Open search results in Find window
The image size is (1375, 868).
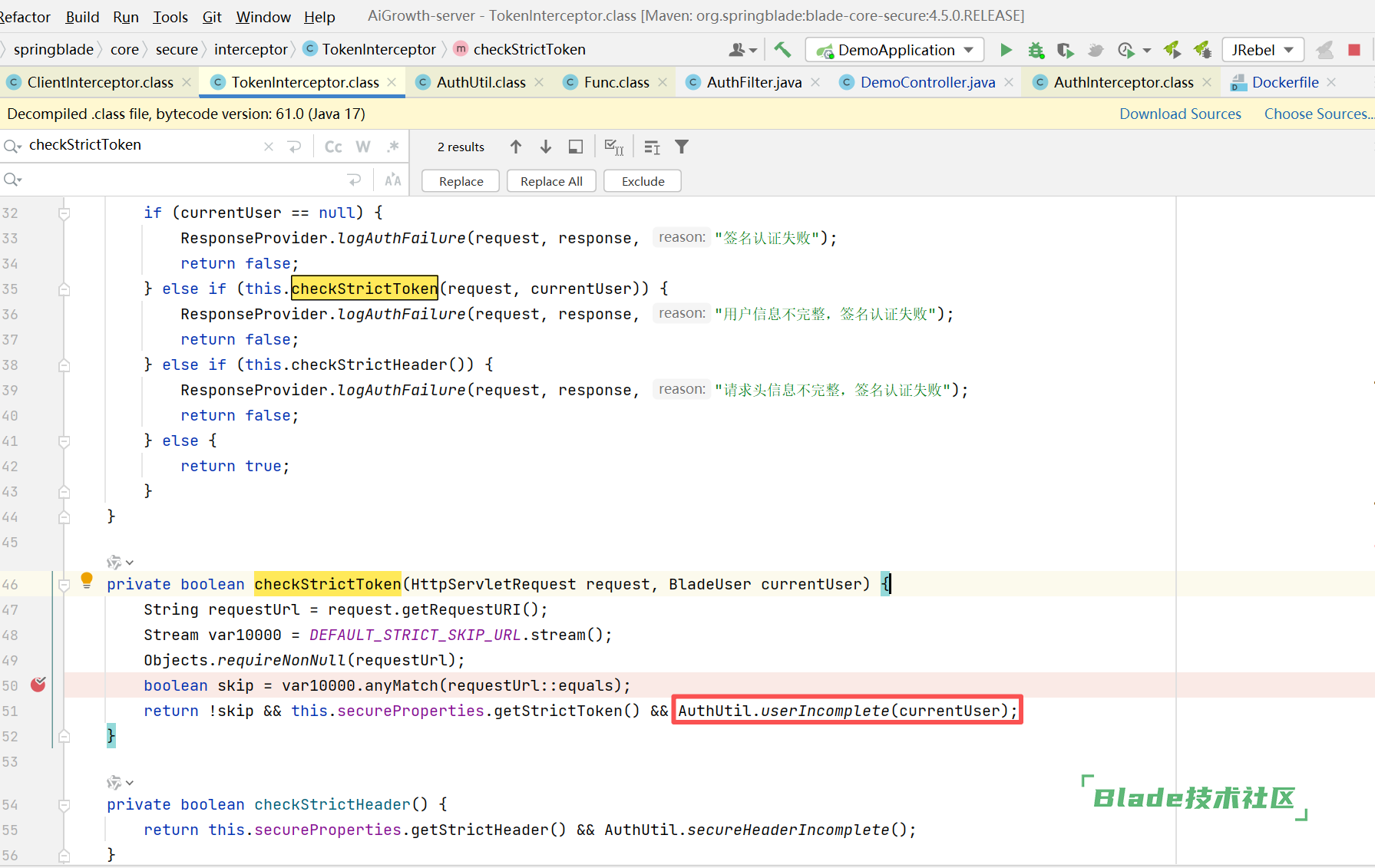click(x=576, y=147)
